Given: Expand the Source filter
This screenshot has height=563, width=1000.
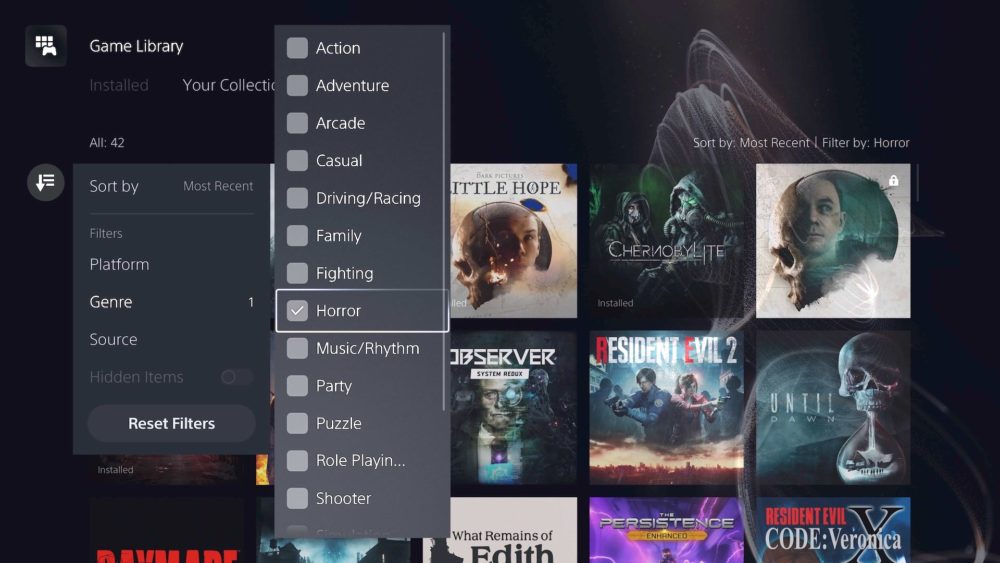Looking at the screenshot, I should pos(171,339).
